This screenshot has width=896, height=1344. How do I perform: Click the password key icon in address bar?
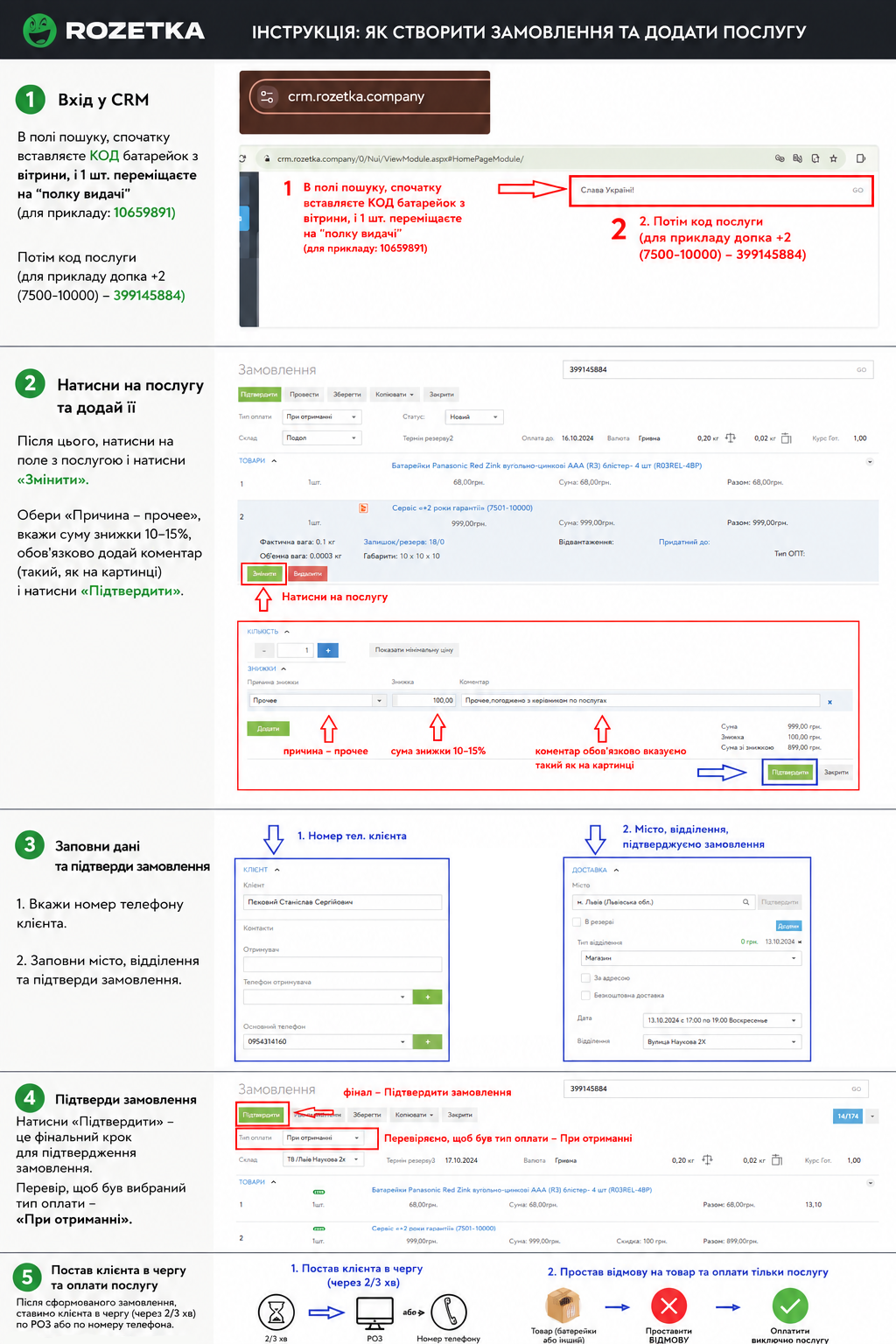(779, 158)
